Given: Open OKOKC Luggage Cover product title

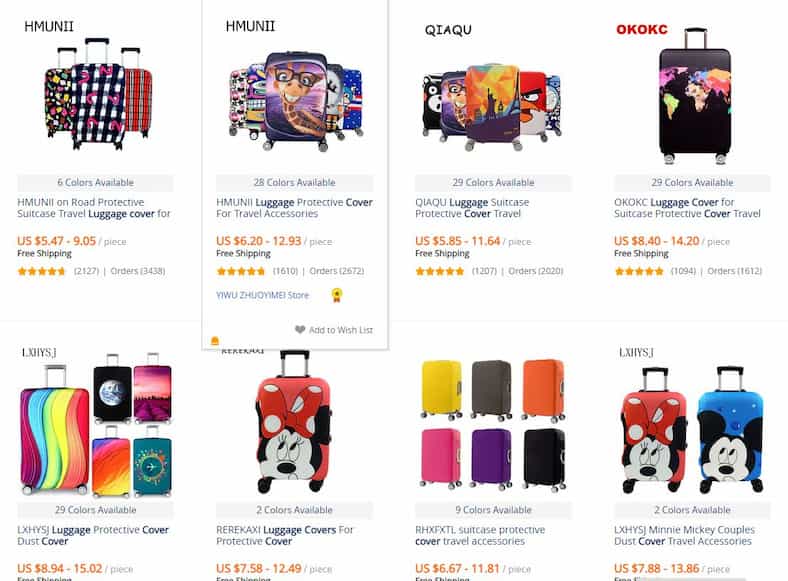Looking at the screenshot, I should (x=687, y=208).
